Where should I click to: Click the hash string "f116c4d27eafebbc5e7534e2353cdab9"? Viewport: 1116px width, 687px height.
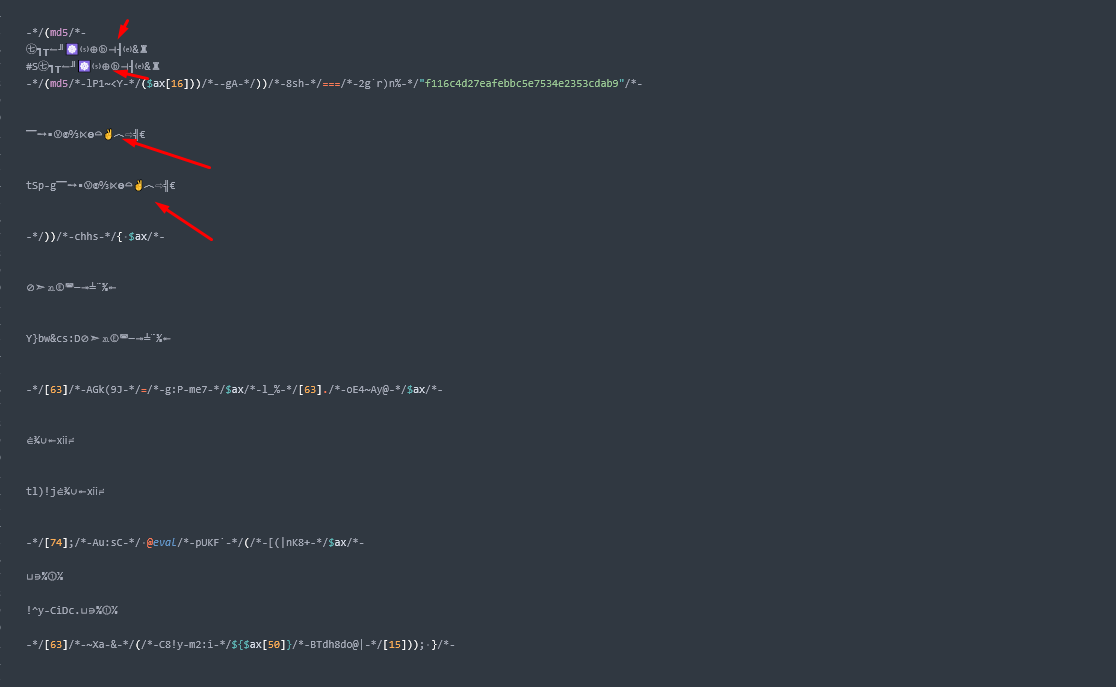[524, 83]
